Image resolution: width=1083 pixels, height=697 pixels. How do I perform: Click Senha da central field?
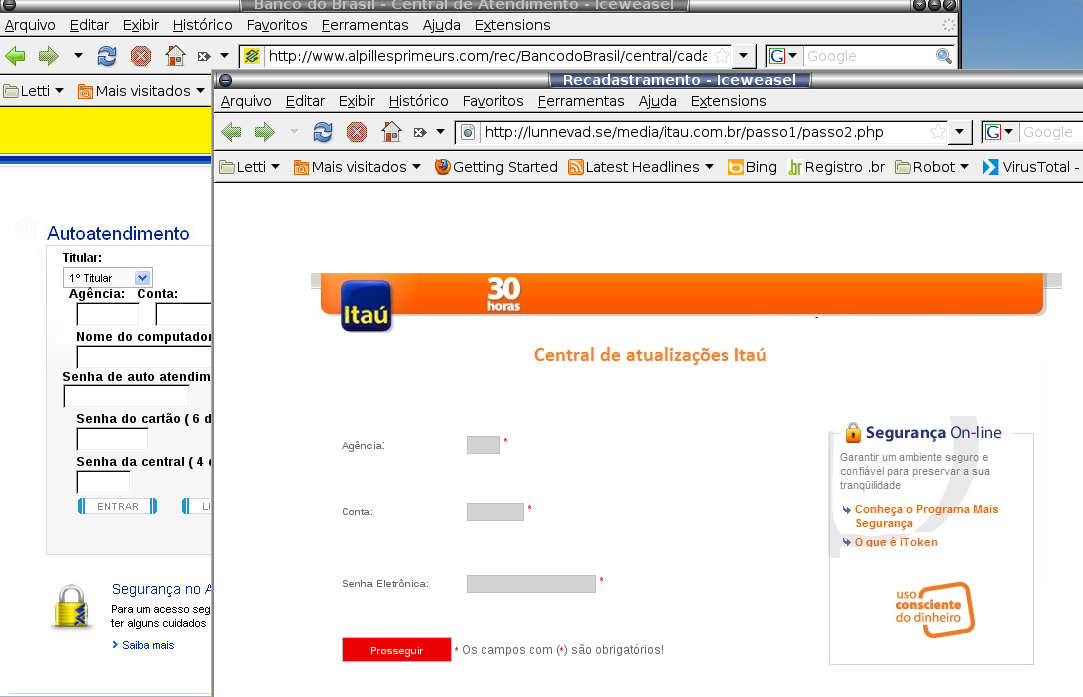[104, 482]
